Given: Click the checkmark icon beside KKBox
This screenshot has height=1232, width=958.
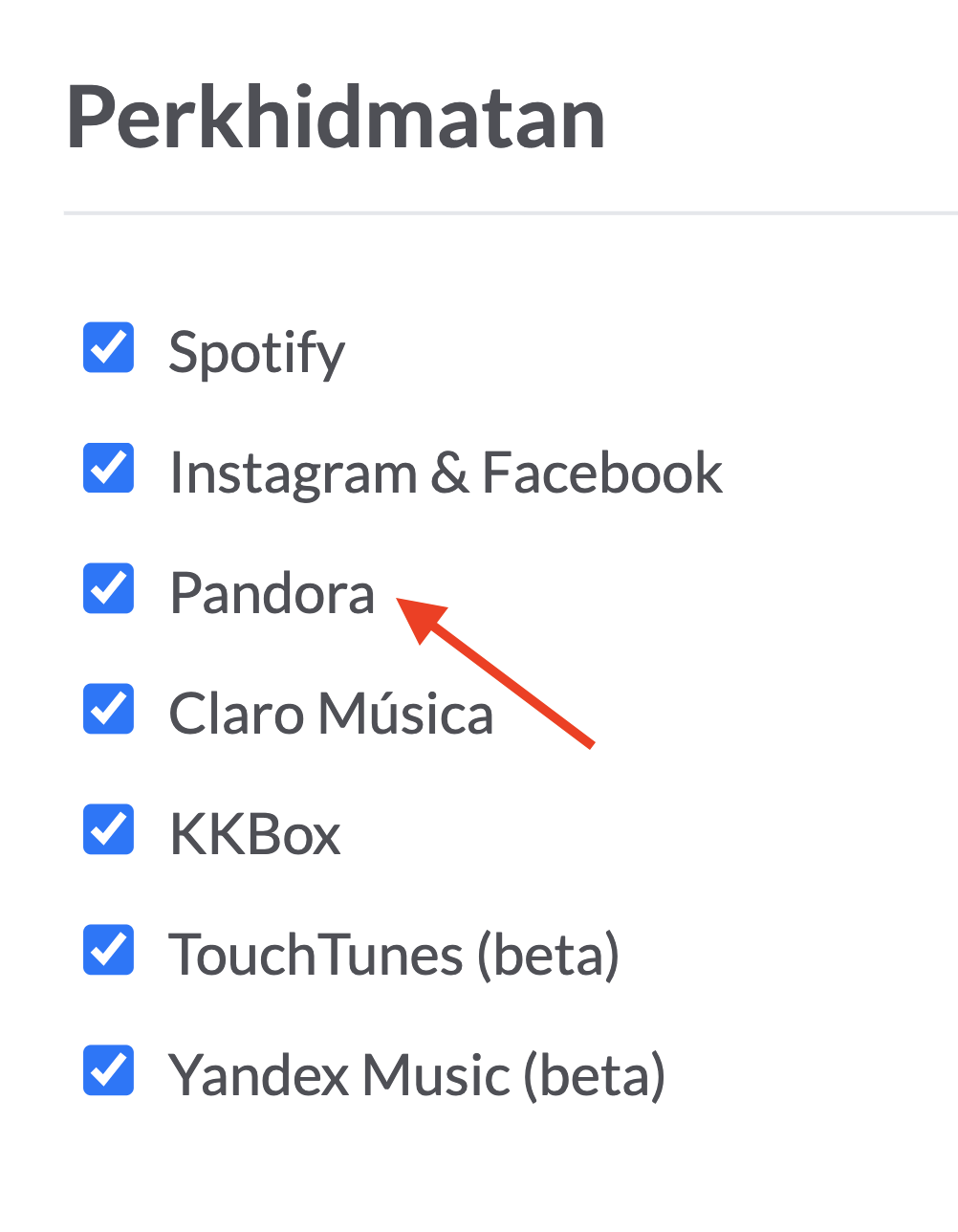Looking at the screenshot, I should (108, 830).
